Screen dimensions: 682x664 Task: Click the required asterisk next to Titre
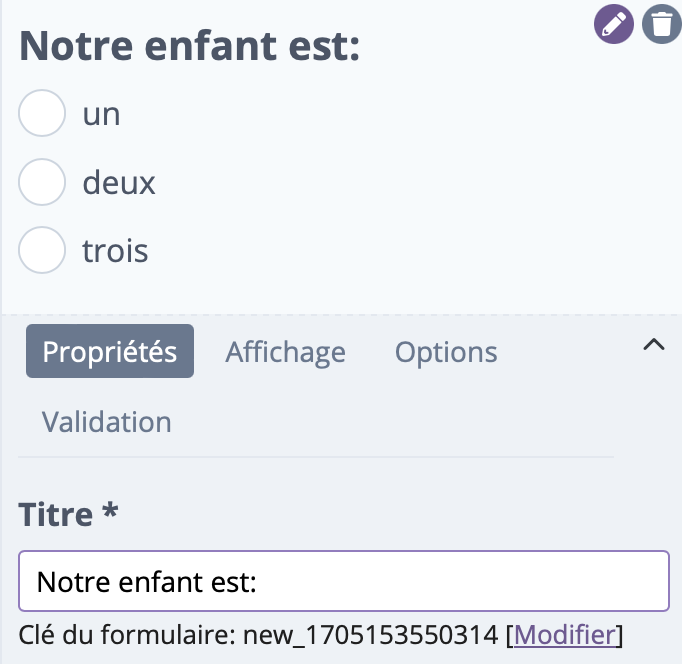coord(110,510)
